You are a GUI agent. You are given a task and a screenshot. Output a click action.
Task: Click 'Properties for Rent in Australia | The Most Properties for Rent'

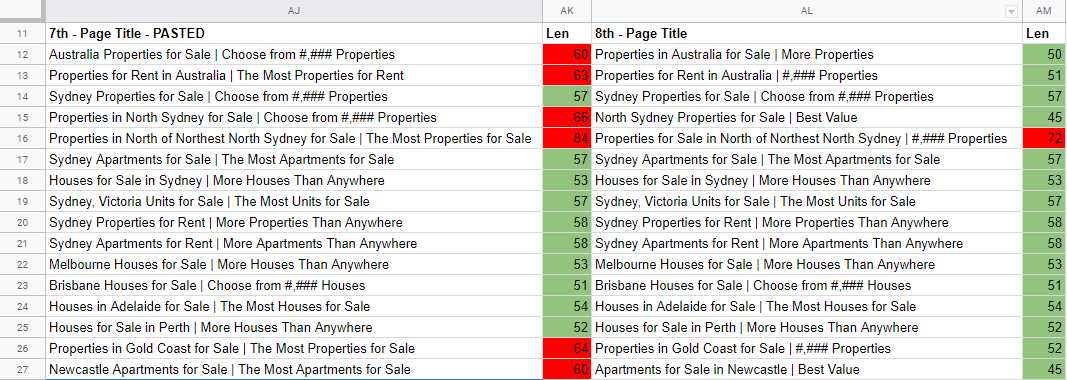click(294, 76)
